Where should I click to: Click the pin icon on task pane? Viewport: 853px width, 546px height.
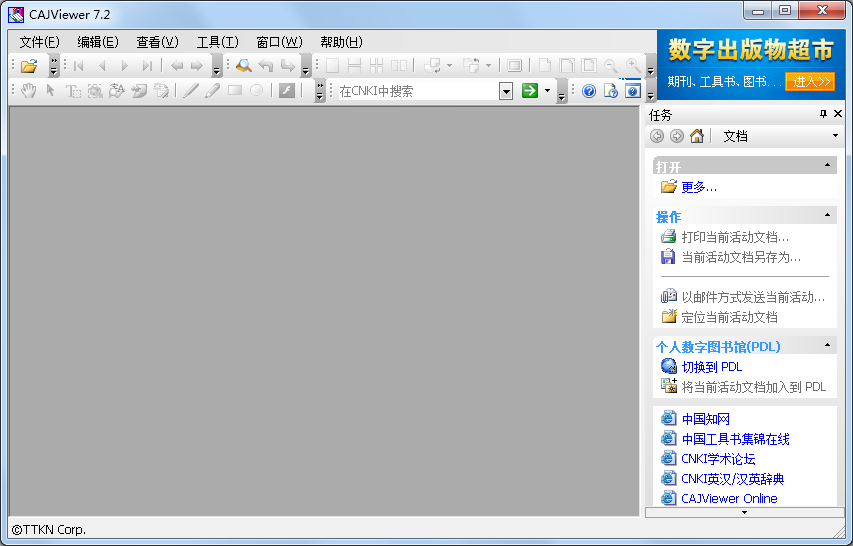(823, 114)
